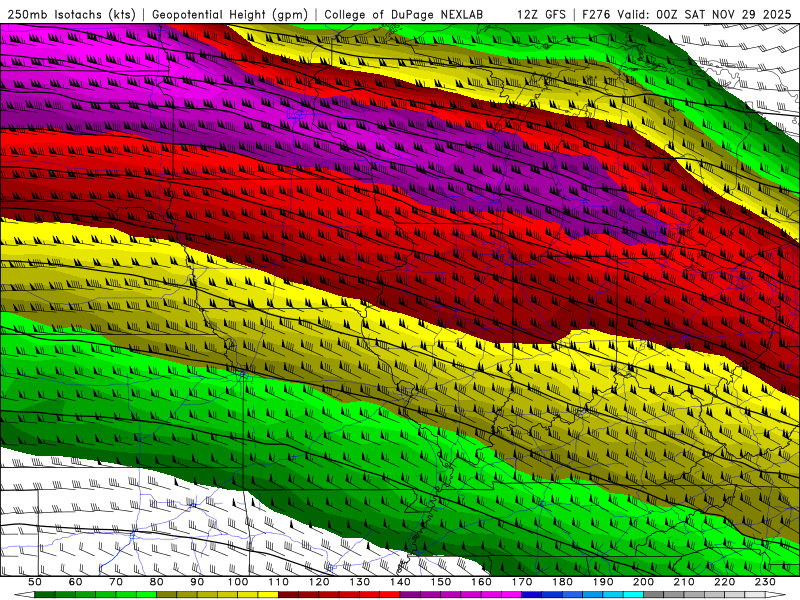Select the 150 value on the color scale
The image size is (800, 600).
[440, 582]
